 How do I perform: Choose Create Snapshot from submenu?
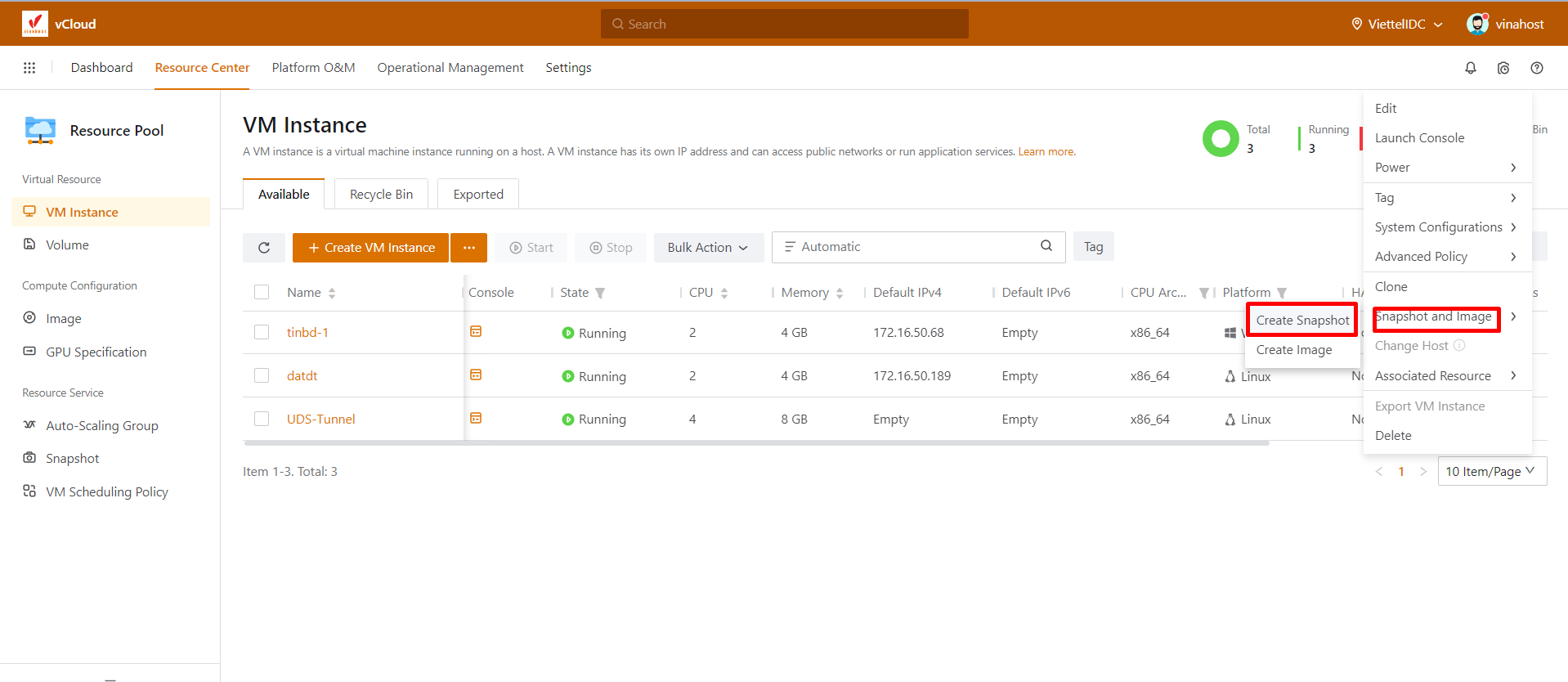[1302, 320]
